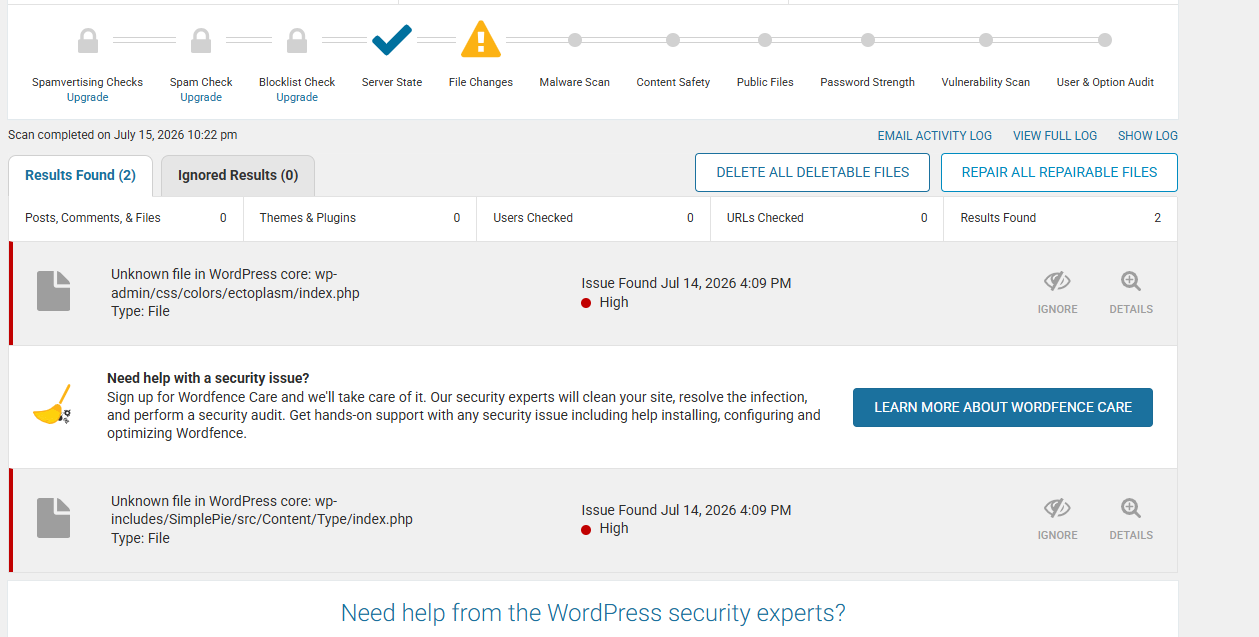Click 'Need help from the WordPress security experts?' heading
The image size is (1259, 637).
(x=593, y=613)
